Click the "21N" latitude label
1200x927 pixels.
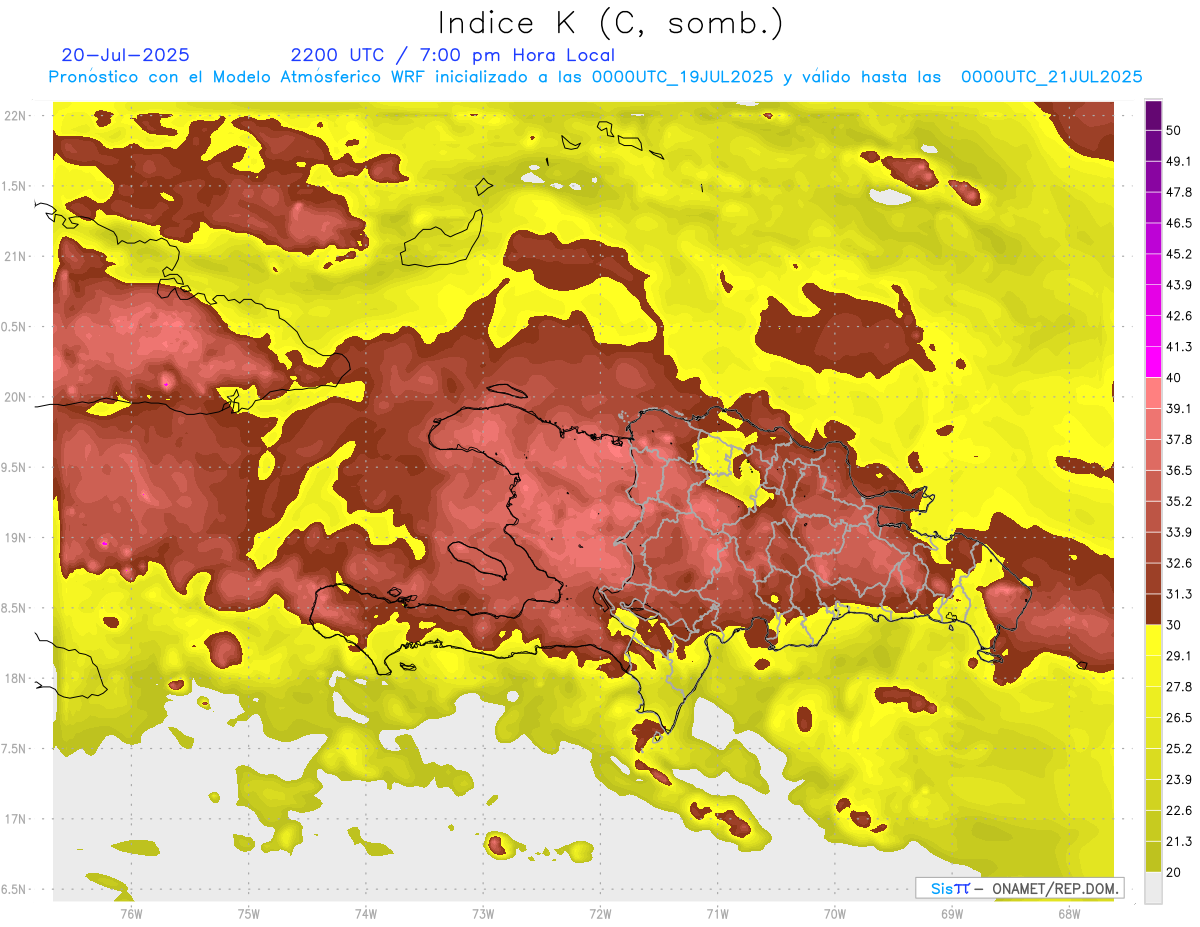pyautogui.click(x=16, y=256)
